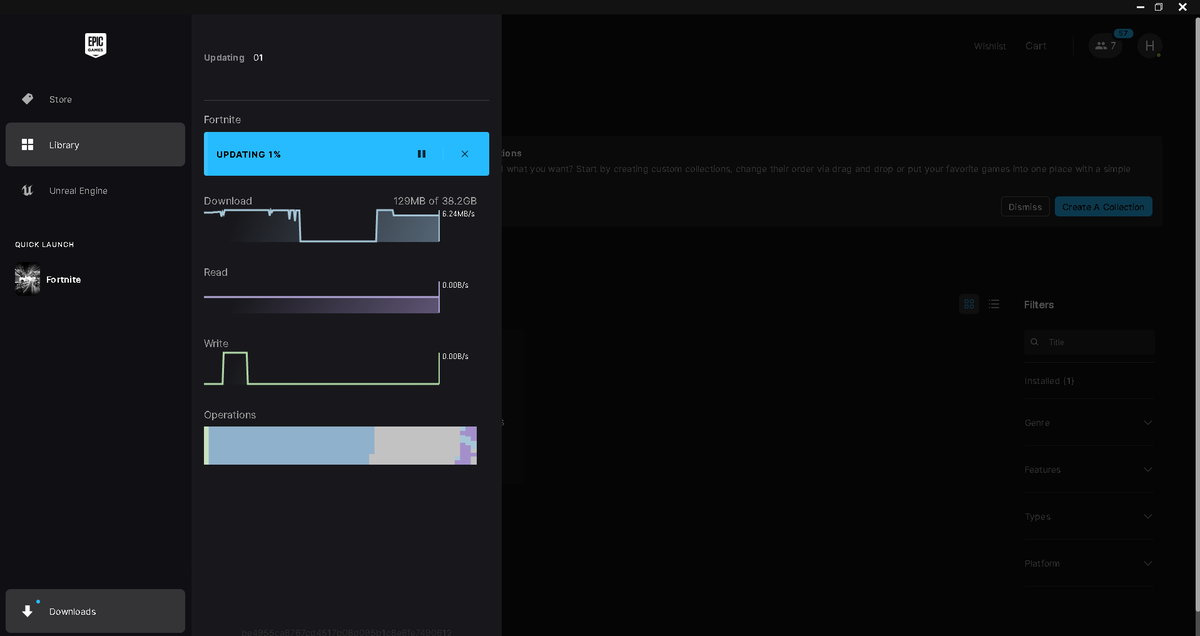This screenshot has height=636, width=1200.
Task: Expand the Features filter
Action: (1088, 469)
